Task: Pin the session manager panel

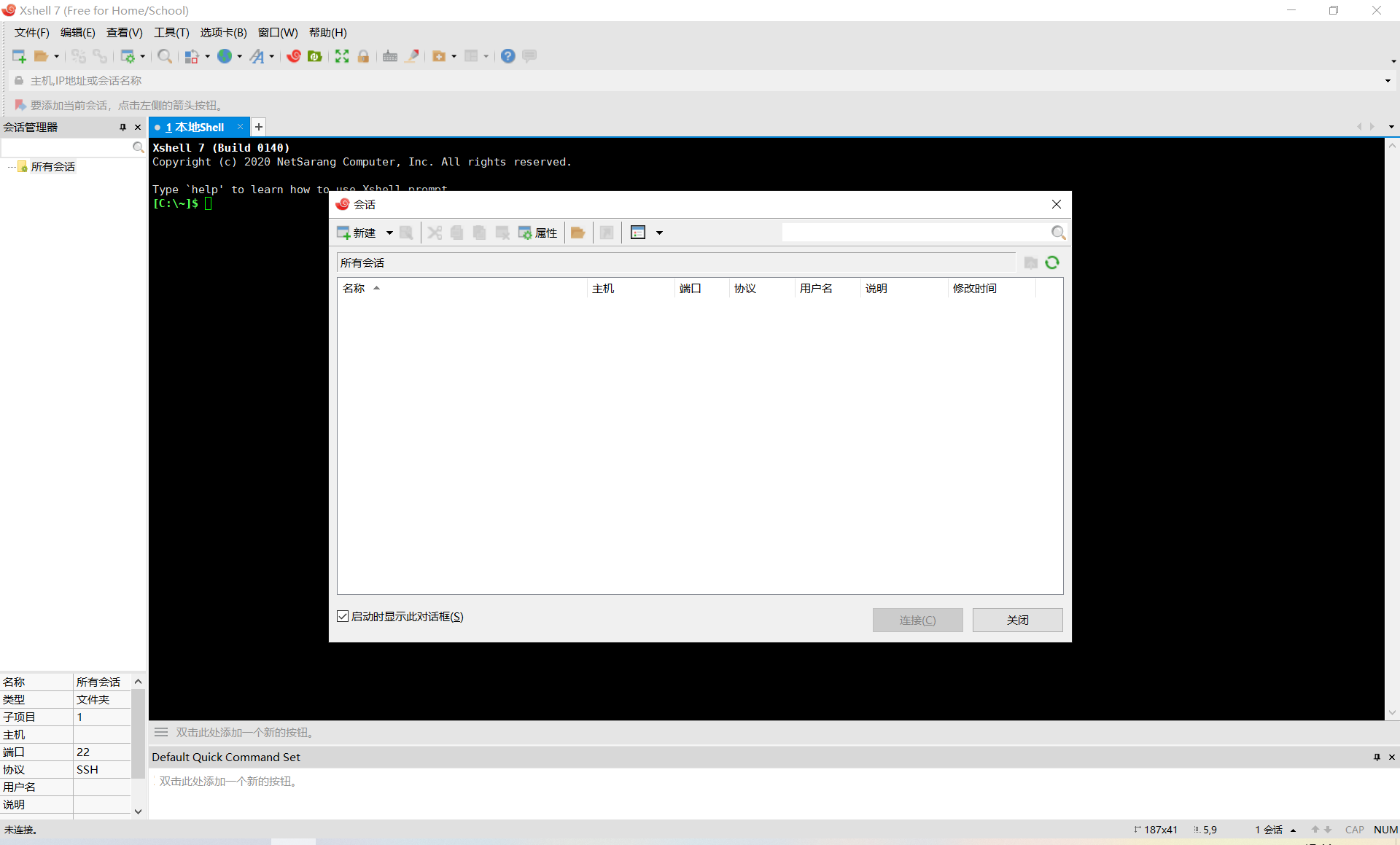Action: 122,127
